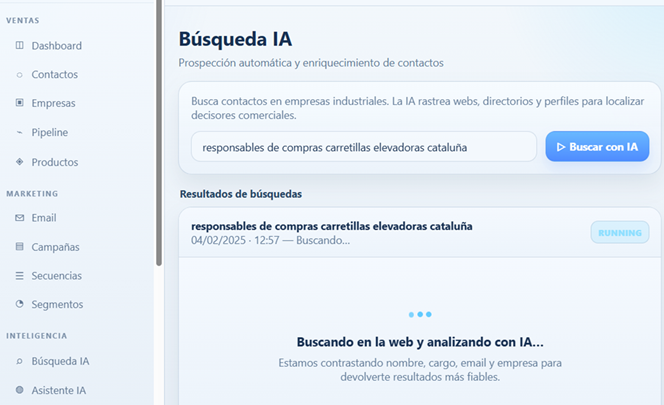Focus the AI search query input field
This screenshot has height=405, width=664.
click(364, 147)
